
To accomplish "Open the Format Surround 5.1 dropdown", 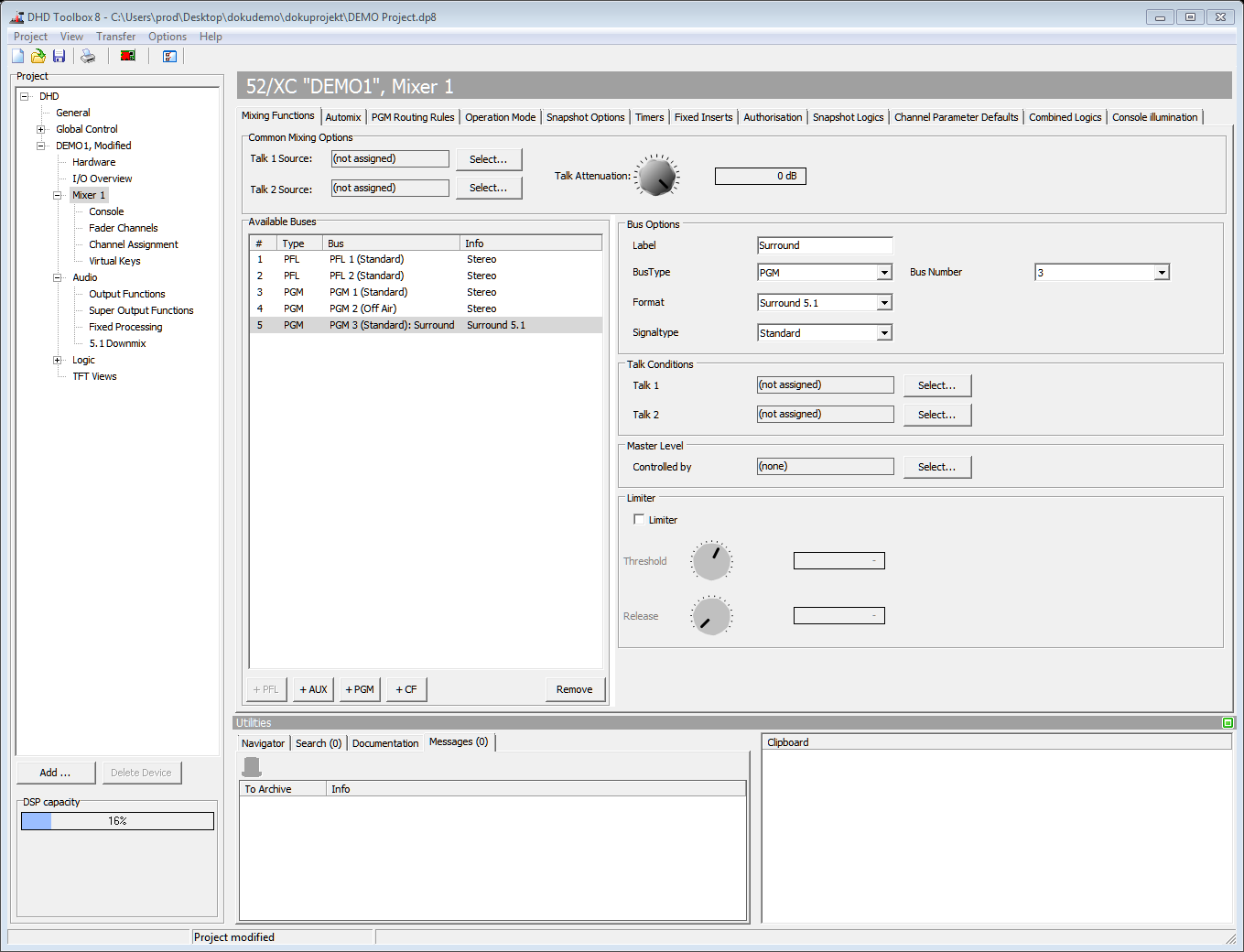I will click(x=884, y=303).
